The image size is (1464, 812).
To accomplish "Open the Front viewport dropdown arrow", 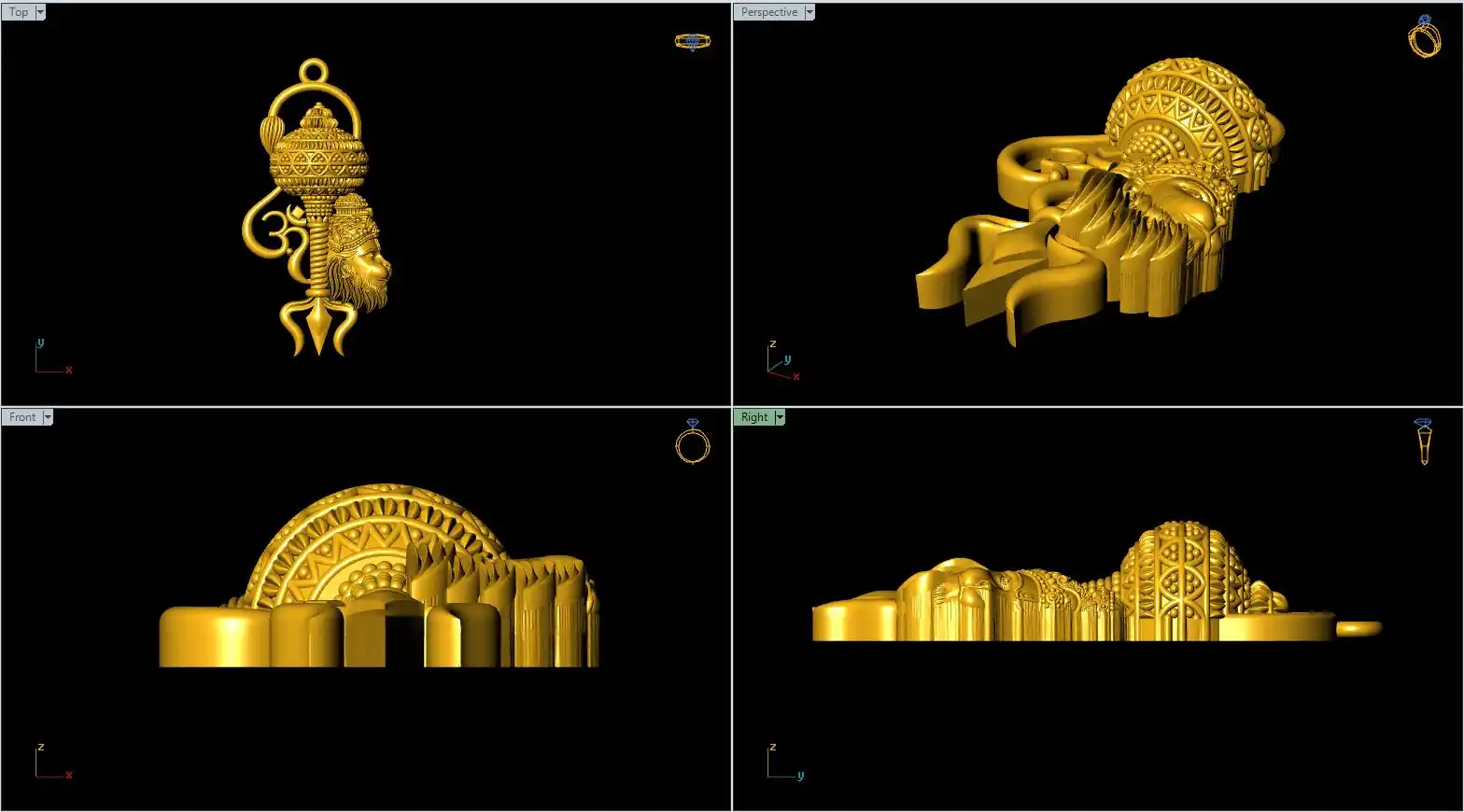I will point(48,417).
